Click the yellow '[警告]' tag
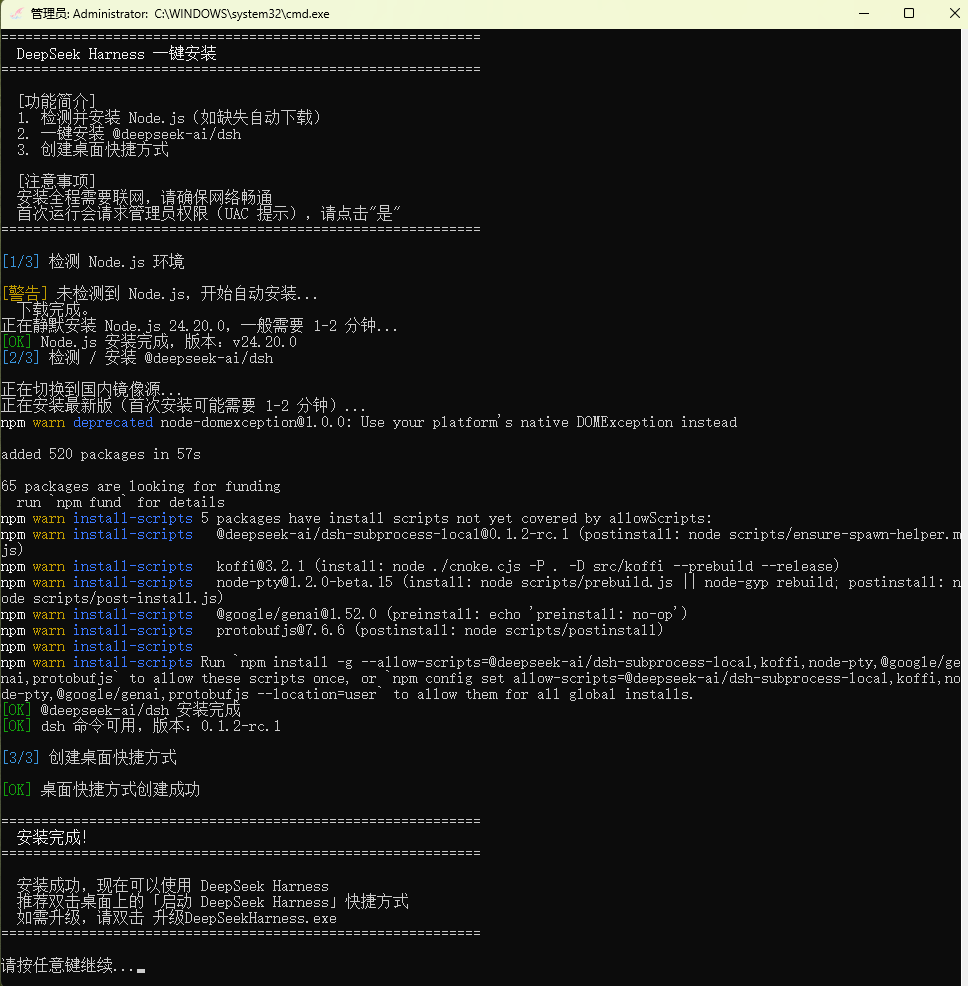This screenshot has width=968, height=986. pyautogui.click(x=25, y=294)
